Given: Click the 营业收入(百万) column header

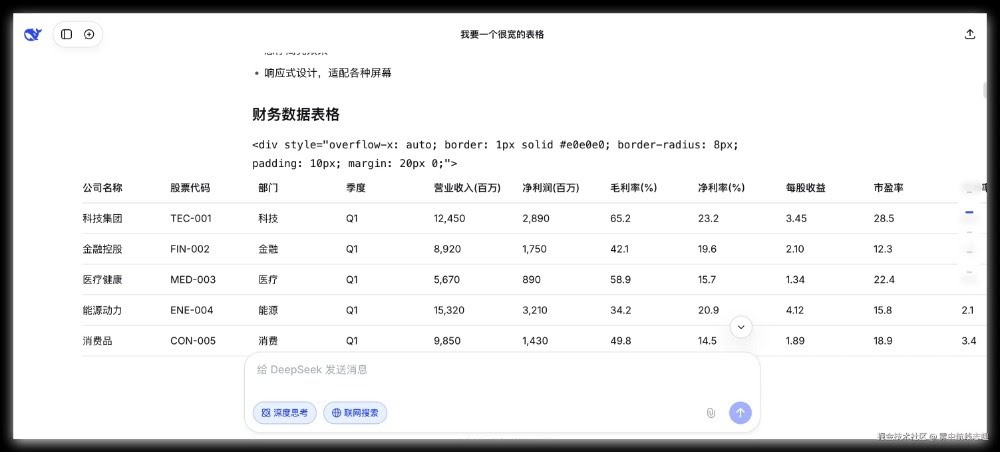Looking at the screenshot, I should coord(466,188).
